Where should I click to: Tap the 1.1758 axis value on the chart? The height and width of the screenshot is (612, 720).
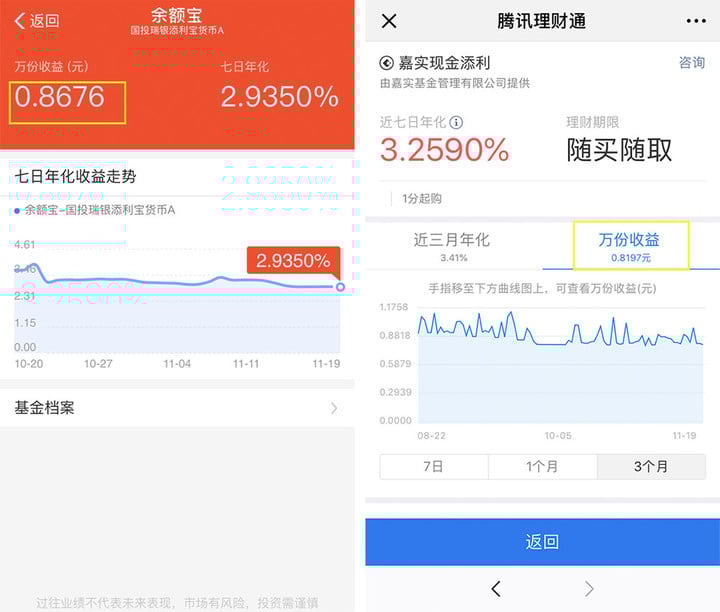coord(394,307)
